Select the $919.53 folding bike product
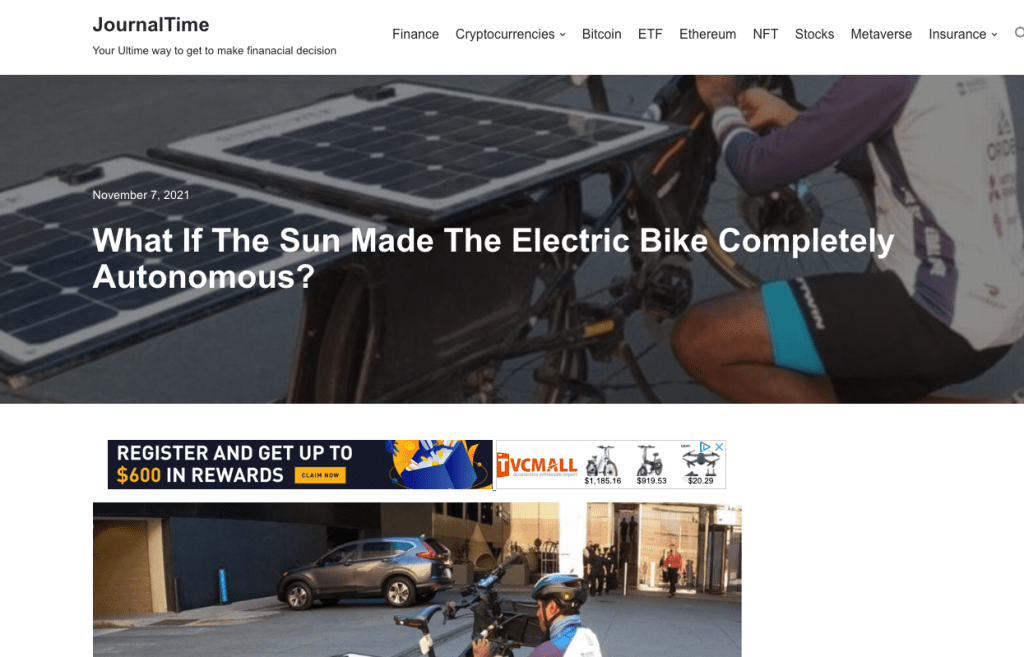Viewport: 1024px width, 657px height. tap(651, 465)
